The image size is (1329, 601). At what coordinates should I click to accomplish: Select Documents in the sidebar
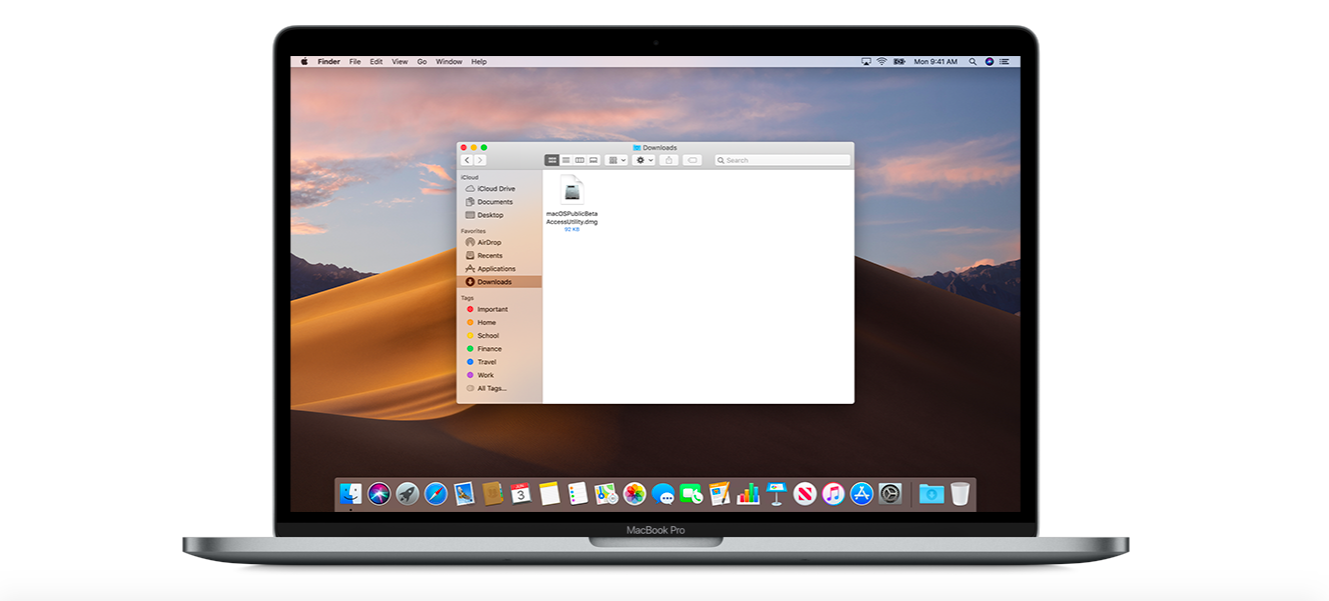(x=499, y=202)
